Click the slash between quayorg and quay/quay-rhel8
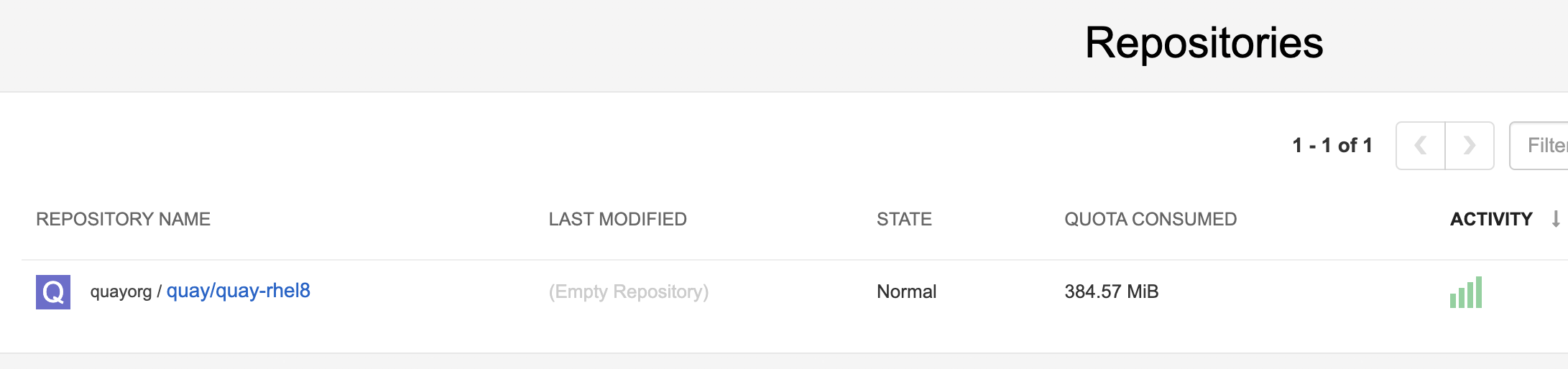1568x369 pixels. click(159, 292)
